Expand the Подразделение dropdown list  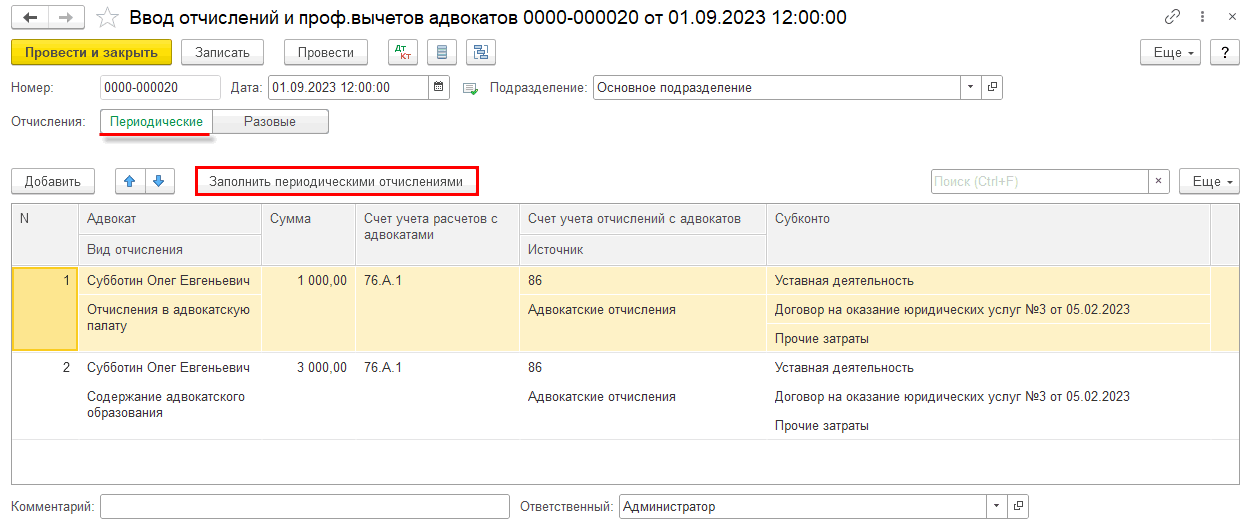[x=970, y=88]
